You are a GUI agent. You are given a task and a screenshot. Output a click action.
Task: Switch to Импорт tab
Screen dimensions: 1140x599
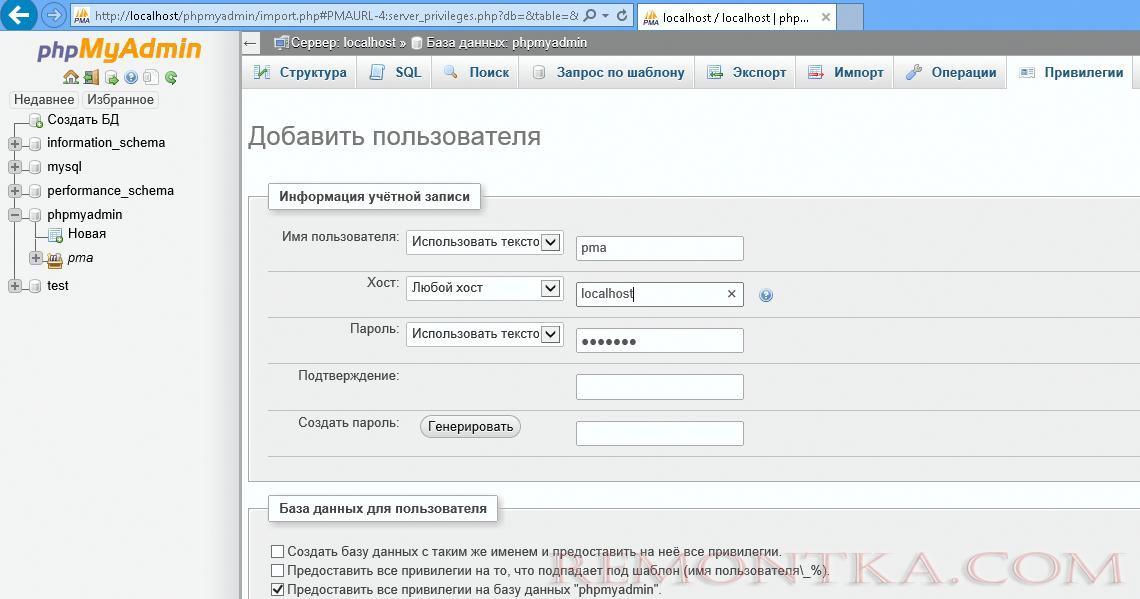[x=845, y=72]
